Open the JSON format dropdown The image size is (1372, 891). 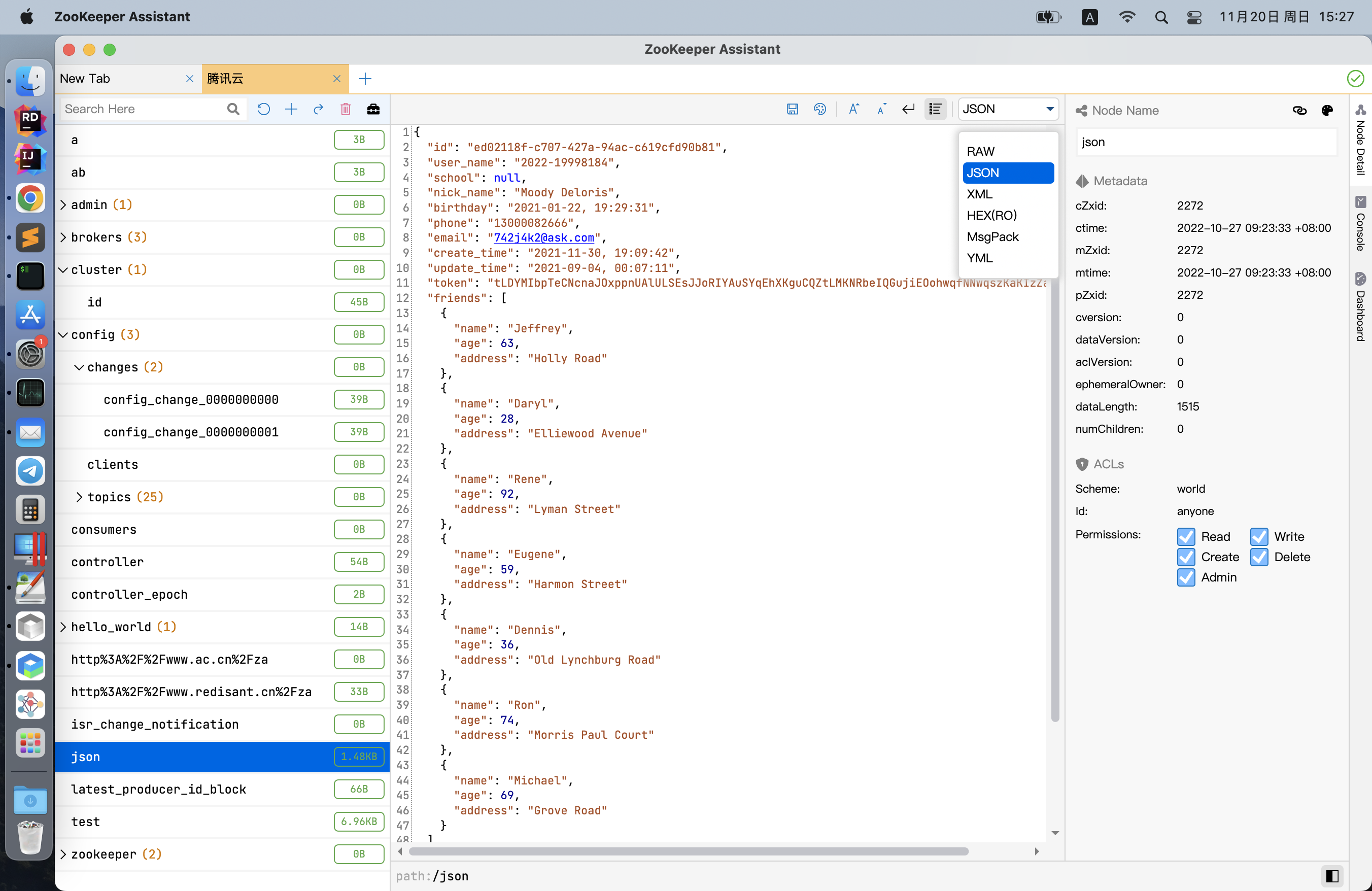(x=1008, y=109)
